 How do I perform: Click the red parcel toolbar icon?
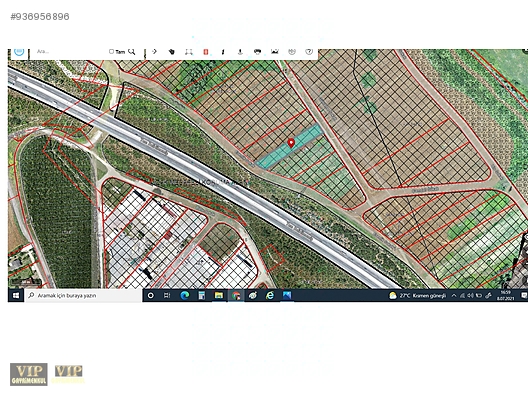(x=206, y=52)
